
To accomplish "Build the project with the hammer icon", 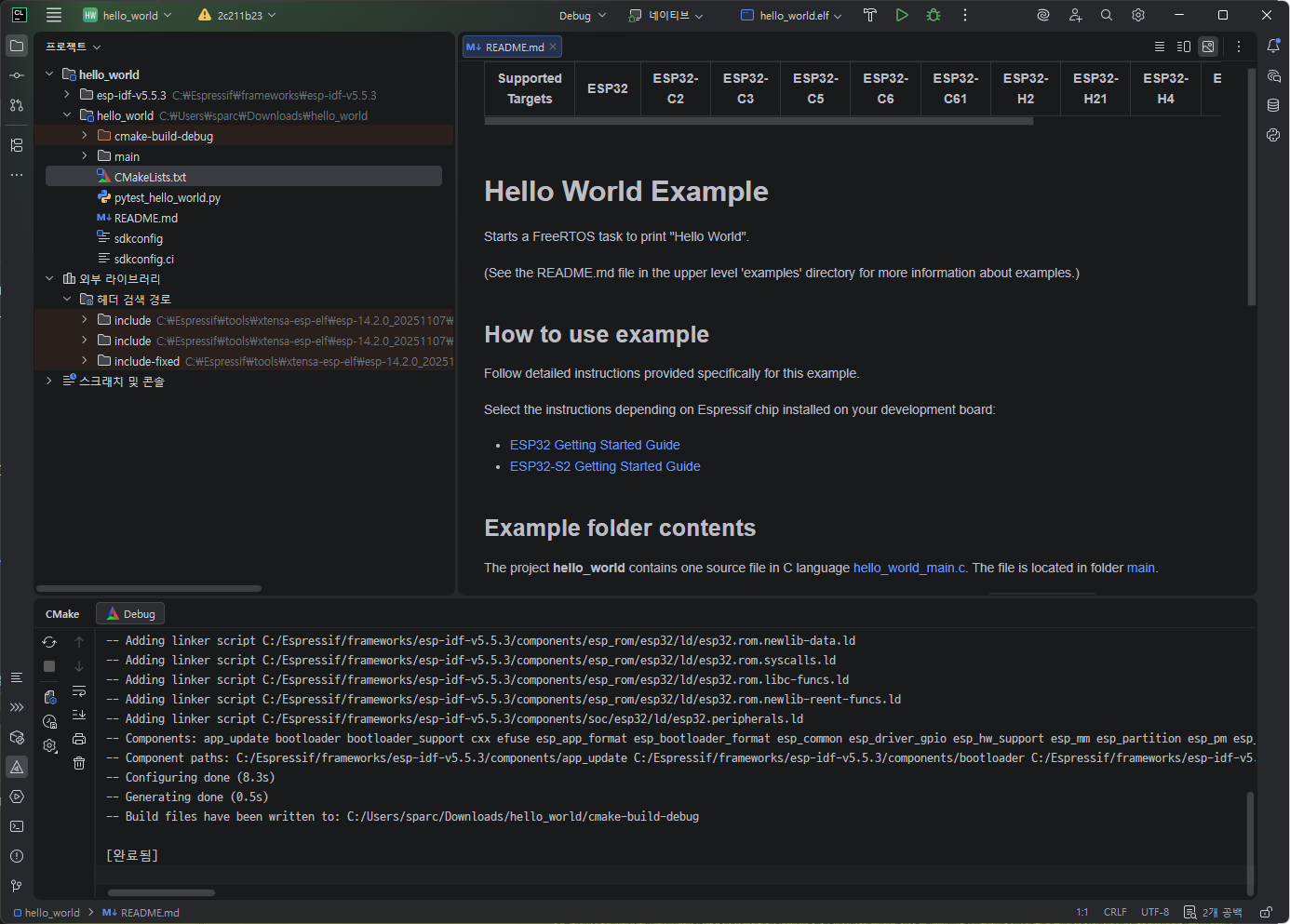I will (869, 15).
